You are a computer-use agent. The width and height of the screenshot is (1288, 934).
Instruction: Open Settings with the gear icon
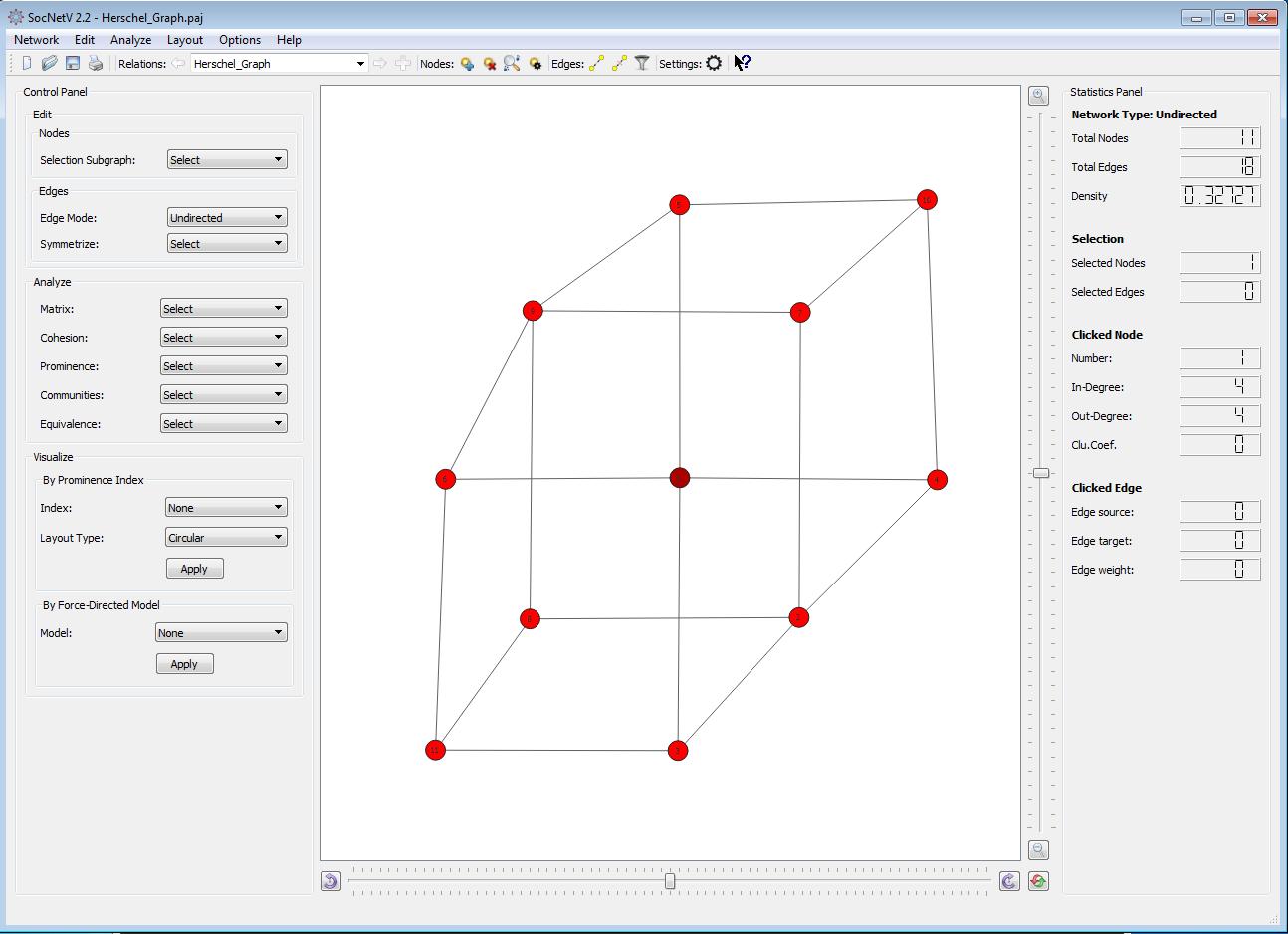714,63
